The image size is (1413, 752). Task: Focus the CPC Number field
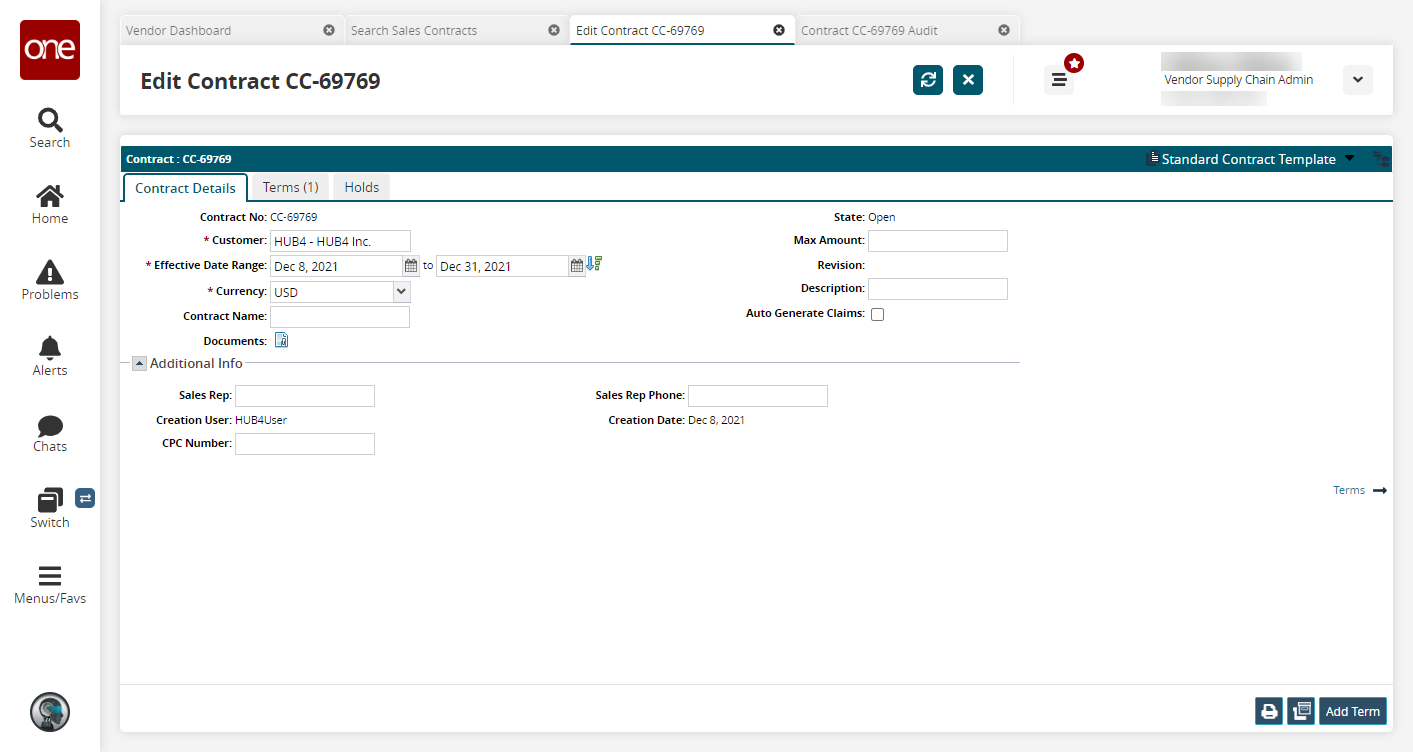click(x=305, y=444)
